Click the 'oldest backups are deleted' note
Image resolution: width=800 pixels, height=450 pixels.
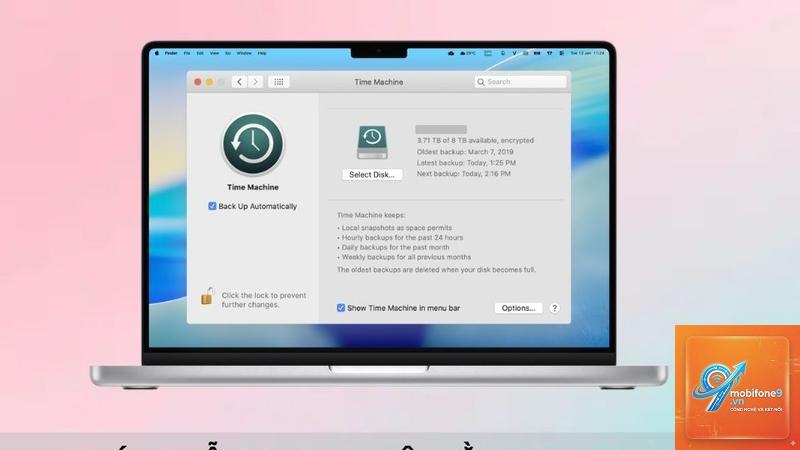436,269
